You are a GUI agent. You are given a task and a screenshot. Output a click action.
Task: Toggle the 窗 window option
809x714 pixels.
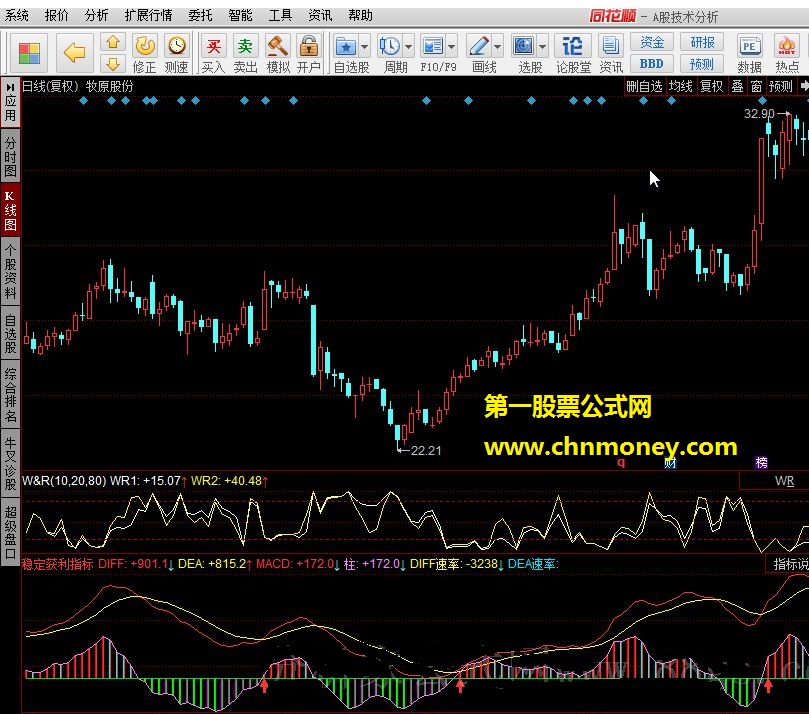coord(756,86)
